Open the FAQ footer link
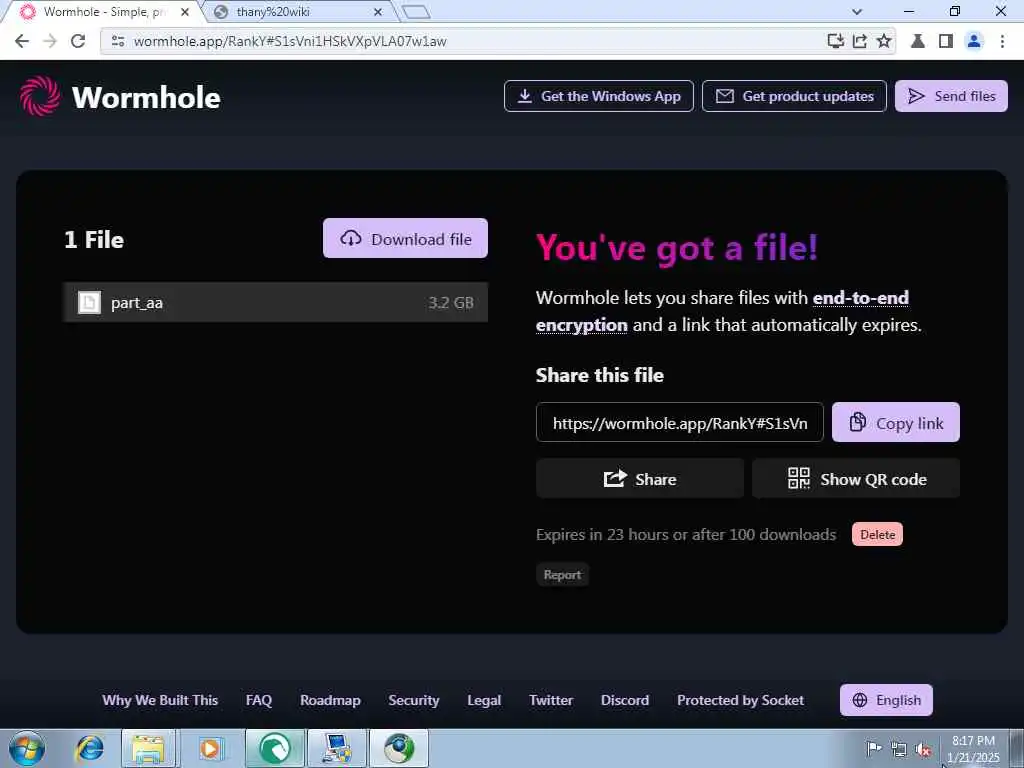The image size is (1024, 768). click(x=259, y=700)
